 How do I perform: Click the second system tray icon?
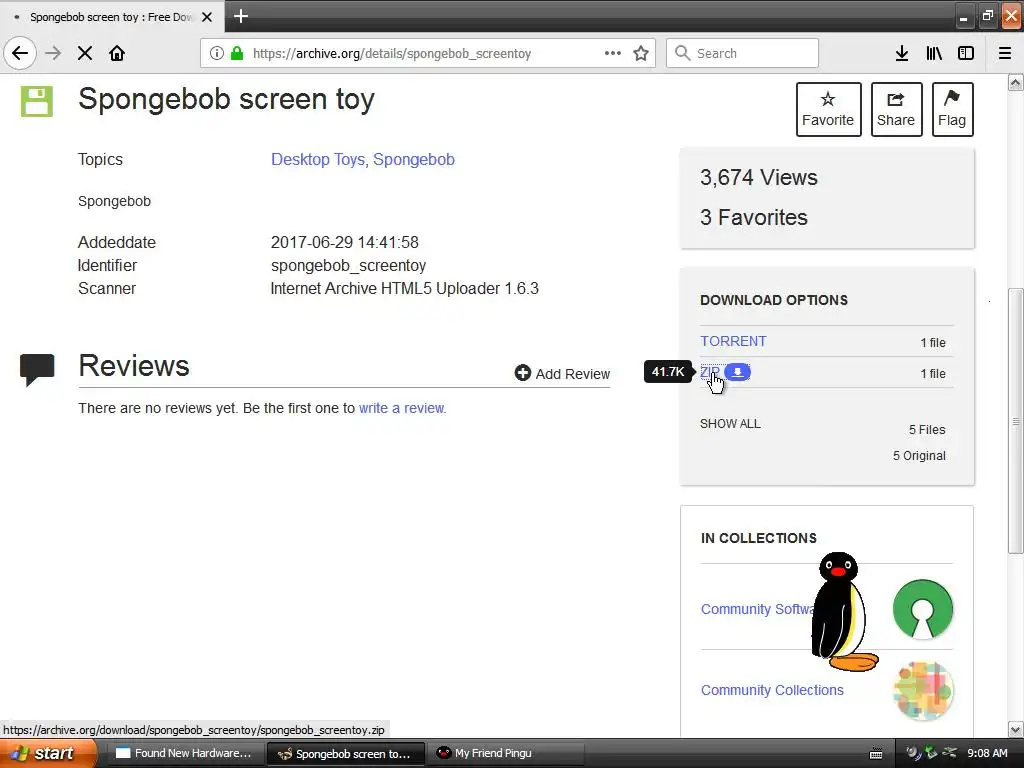tap(931, 753)
